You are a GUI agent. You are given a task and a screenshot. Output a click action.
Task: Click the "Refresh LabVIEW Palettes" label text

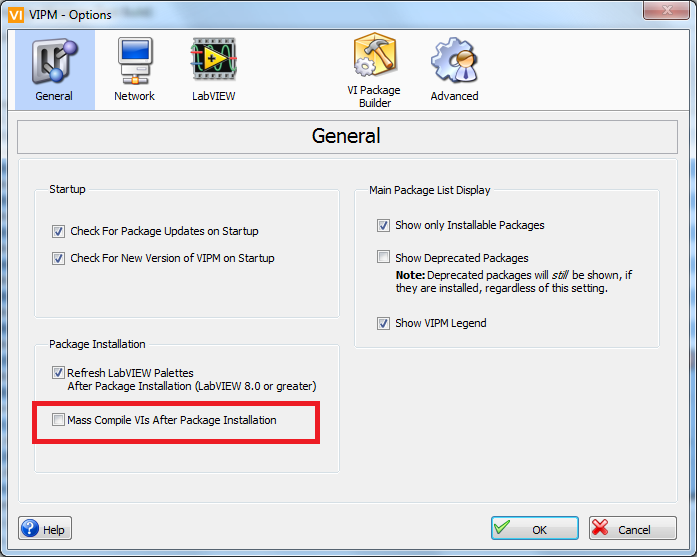click(x=130, y=373)
